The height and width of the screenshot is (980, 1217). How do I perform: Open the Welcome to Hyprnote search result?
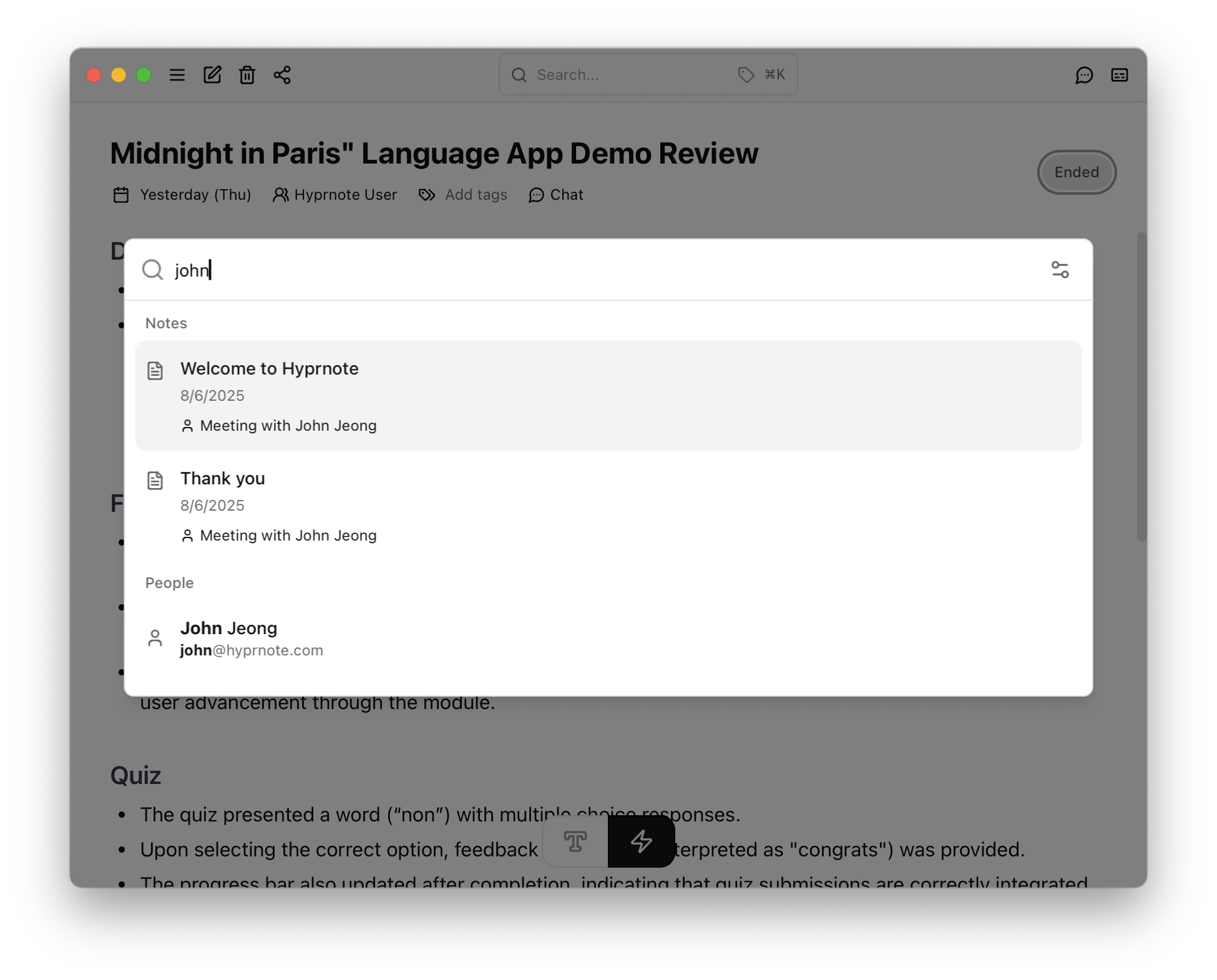(x=269, y=368)
